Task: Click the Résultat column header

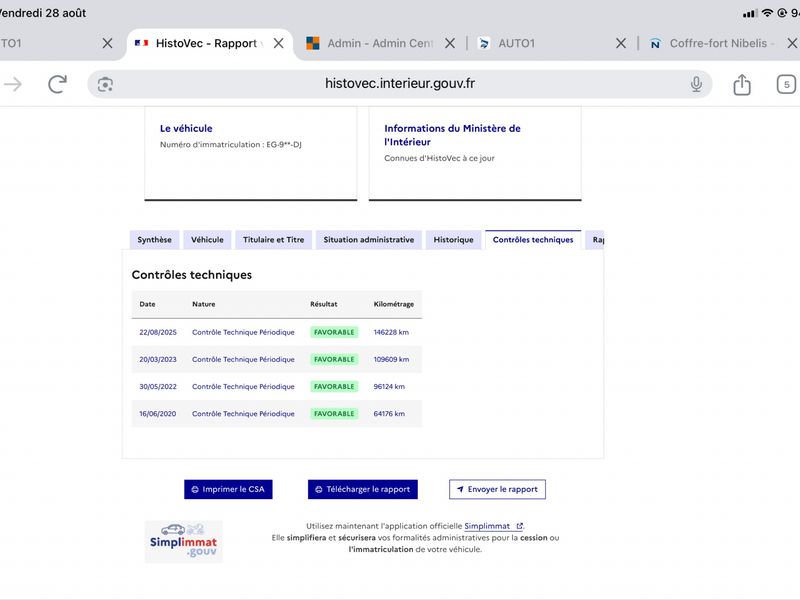Action: pyautogui.click(x=323, y=304)
